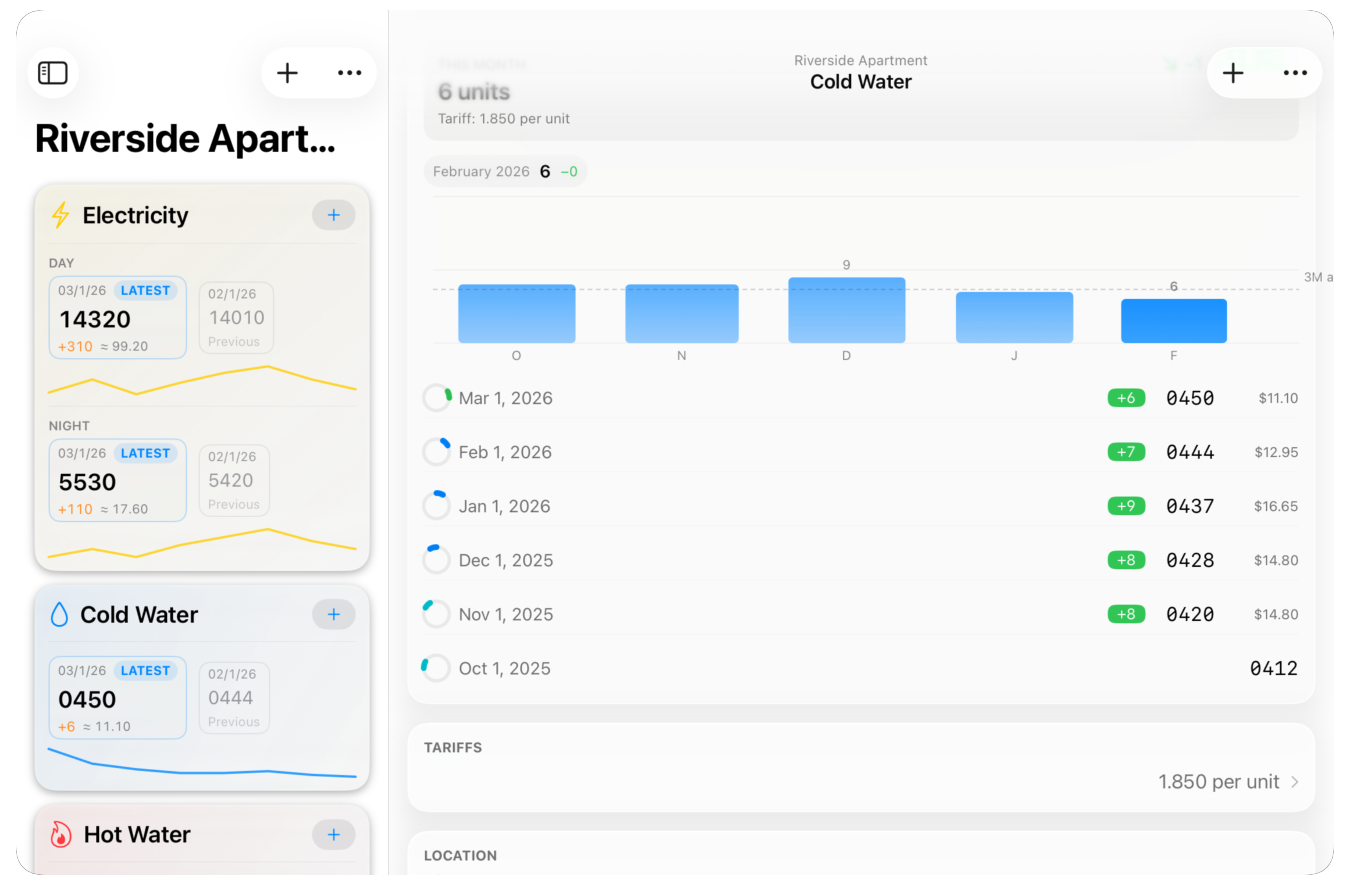The height and width of the screenshot is (890, 1350).
Task: Open the Hot Water meter card title
Action: pos(137,835)
